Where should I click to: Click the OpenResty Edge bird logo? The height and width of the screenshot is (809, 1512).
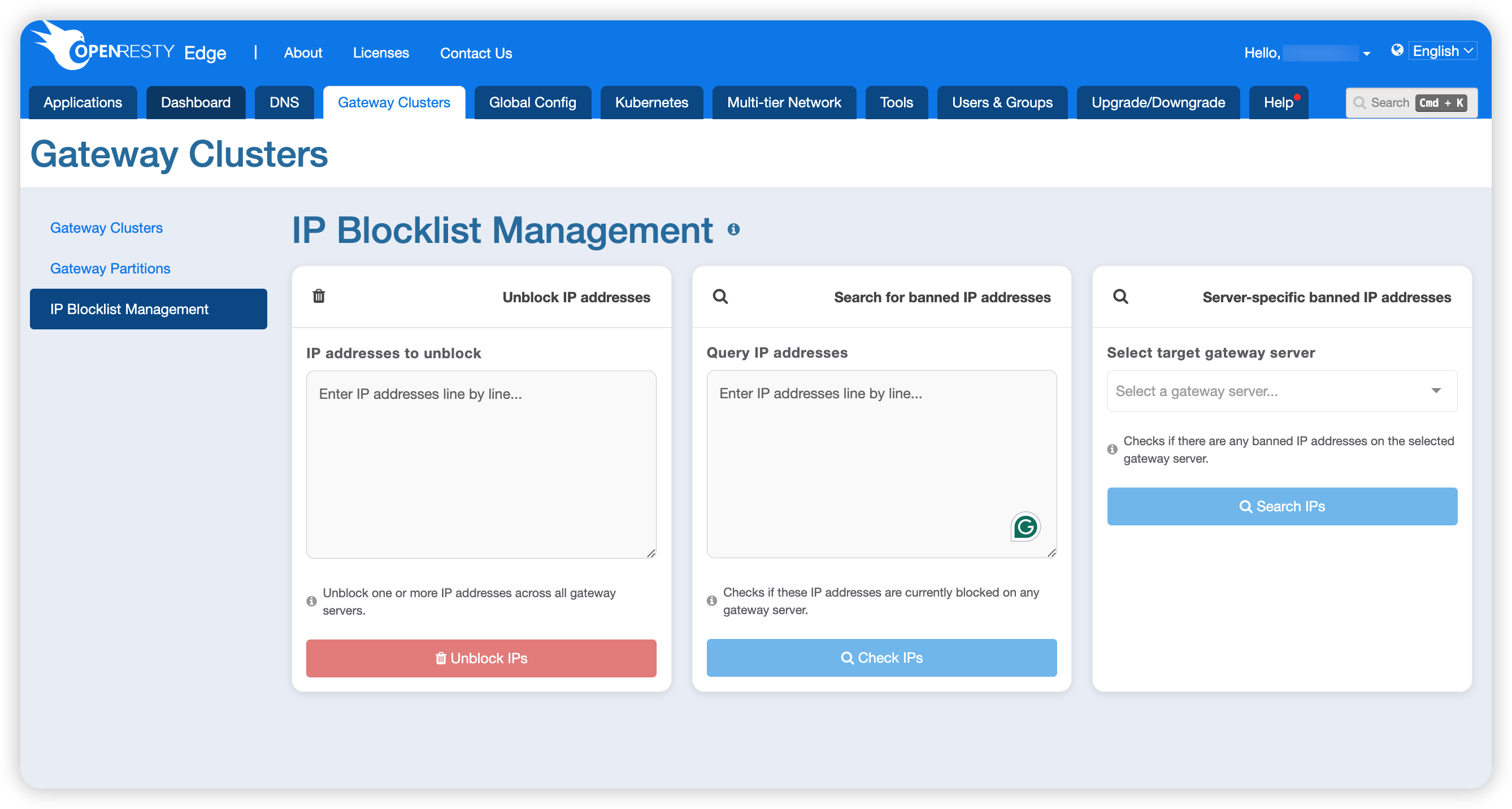click(x=62, y=47)
